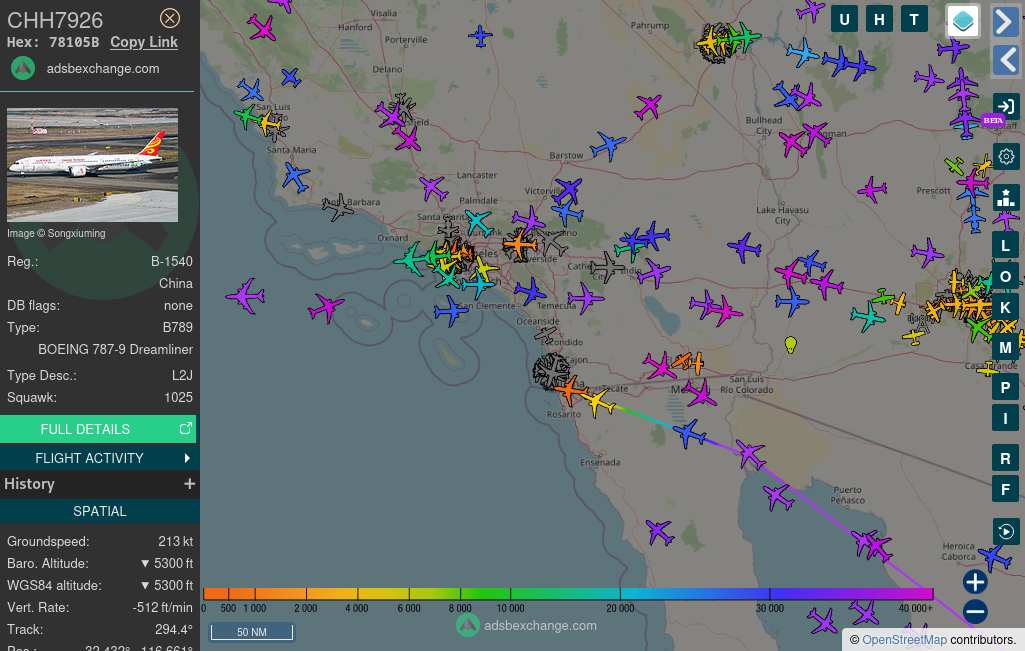
Task: Open the Hainan 787 aircraft photo
Action: [x=92, y=165]
